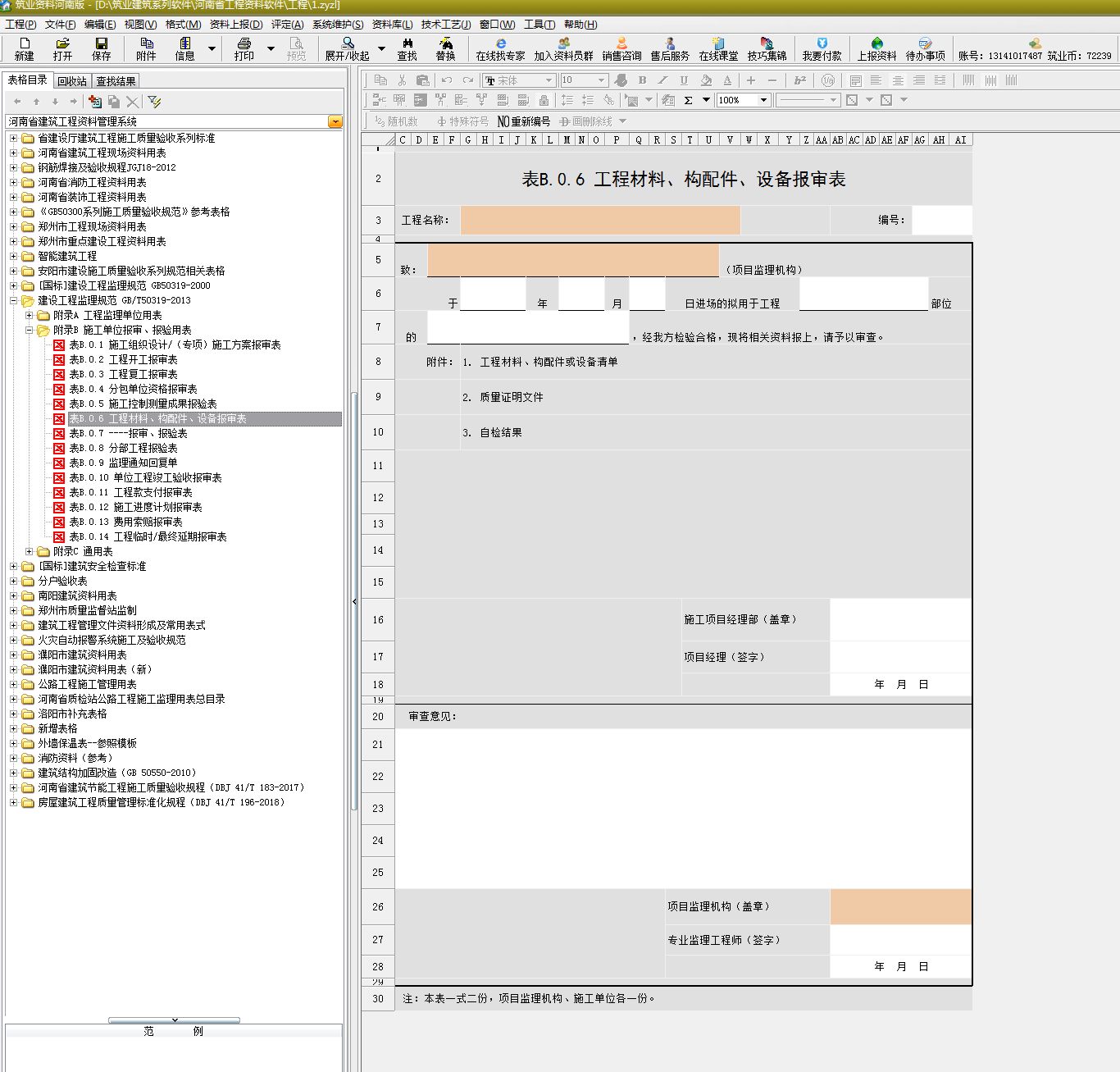The height and width of the screenshot is (1072, 1120).
Task: Click 上报资料 upload icon
Action: tap(876, 49)
